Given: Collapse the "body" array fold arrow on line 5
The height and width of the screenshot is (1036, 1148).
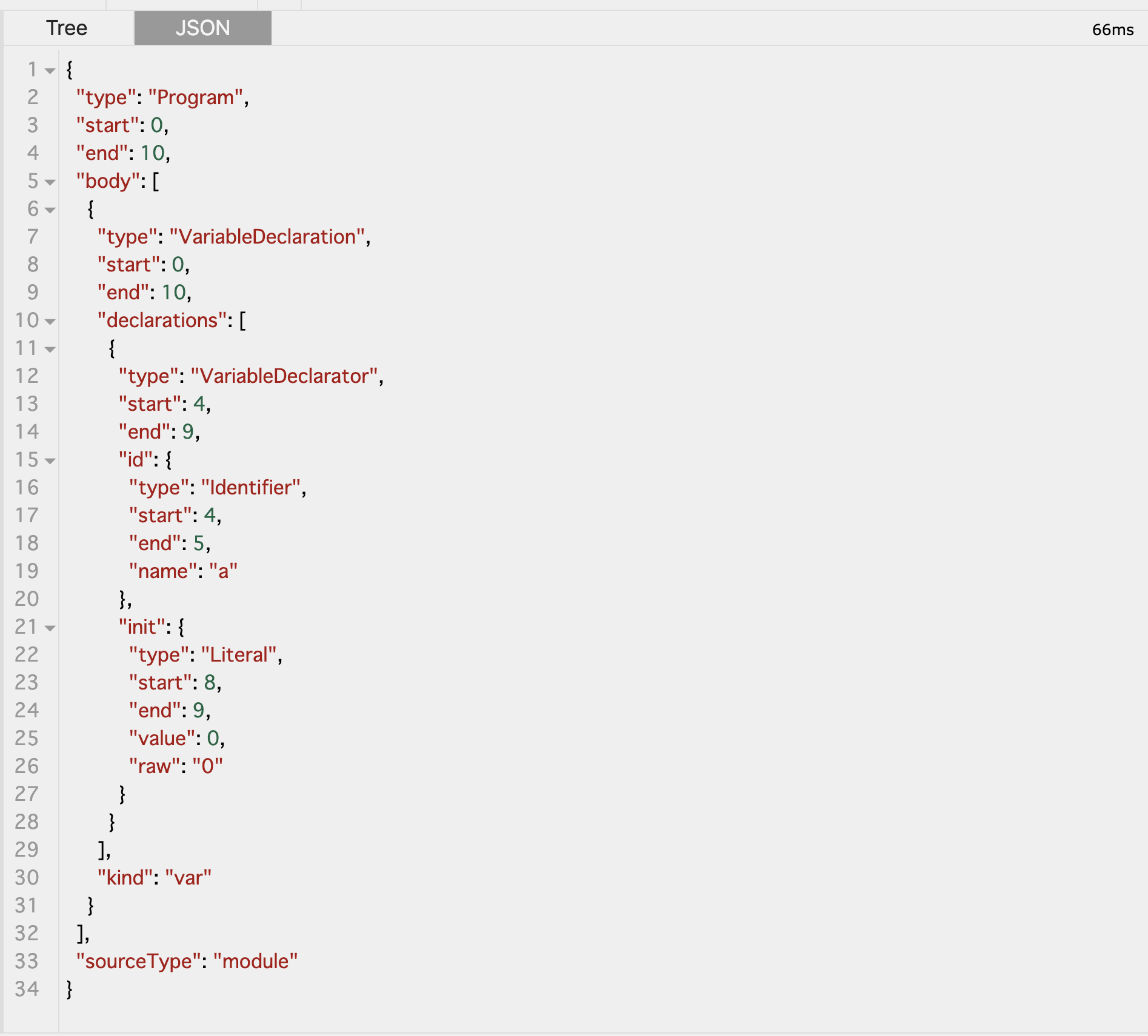Looking at the screenshot, I should (x=50, y=182).
